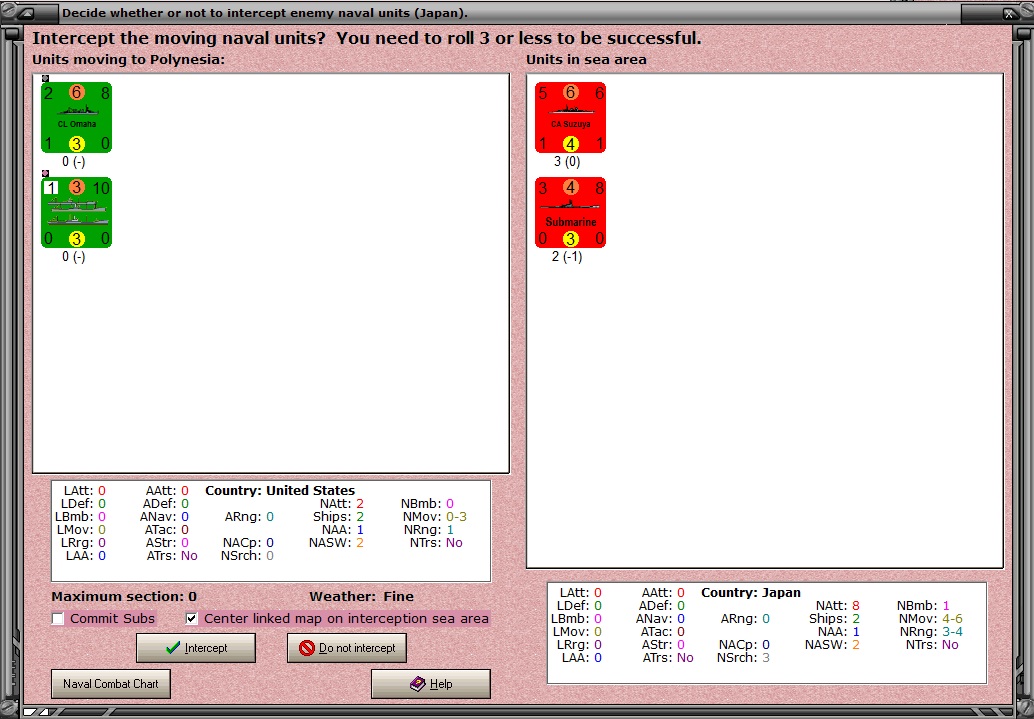Uncheck Center linked map on interception sea area
This screenshot has height=719, width=1034.
click(191, 619)
